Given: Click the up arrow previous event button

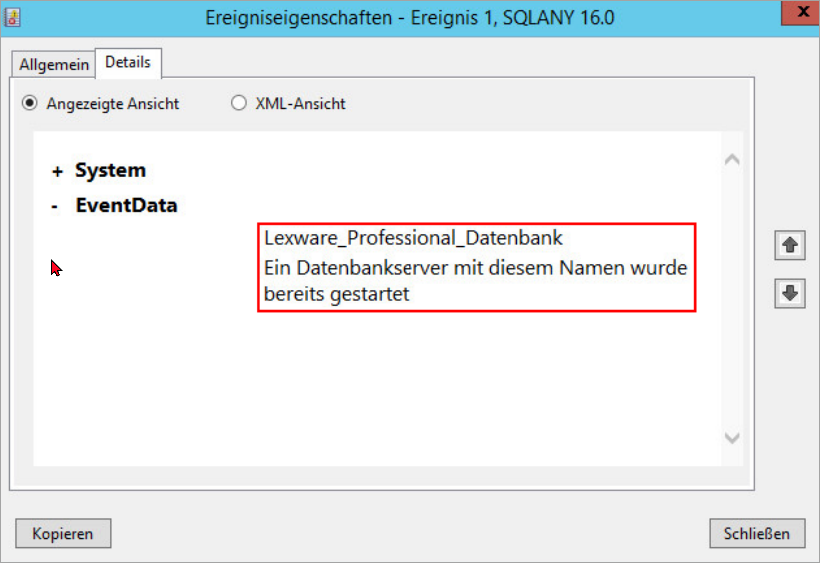Looking at the screenshot, I should point(790,245).
